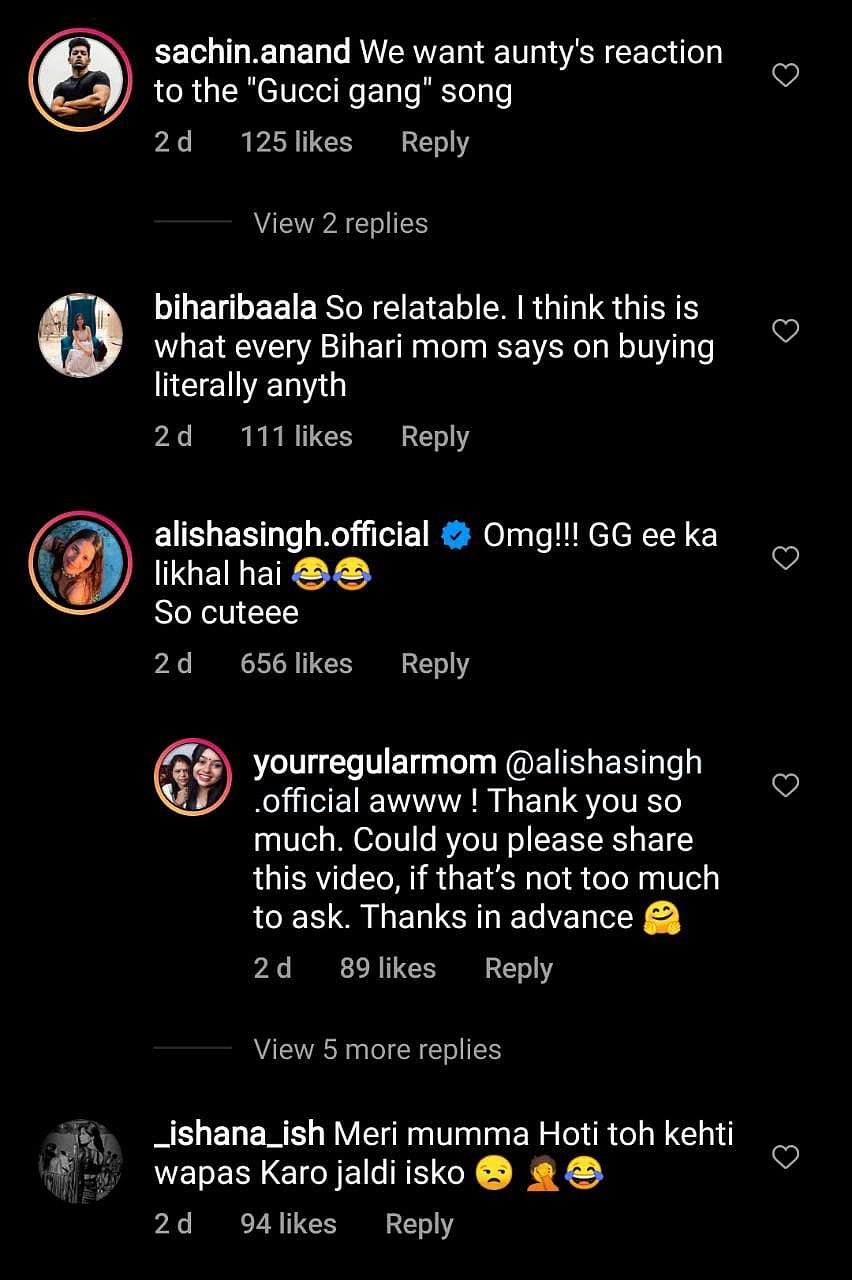Reply to biharibaala's comment
This screenshot has width=852, height=1280.
(x=434, y=436)
